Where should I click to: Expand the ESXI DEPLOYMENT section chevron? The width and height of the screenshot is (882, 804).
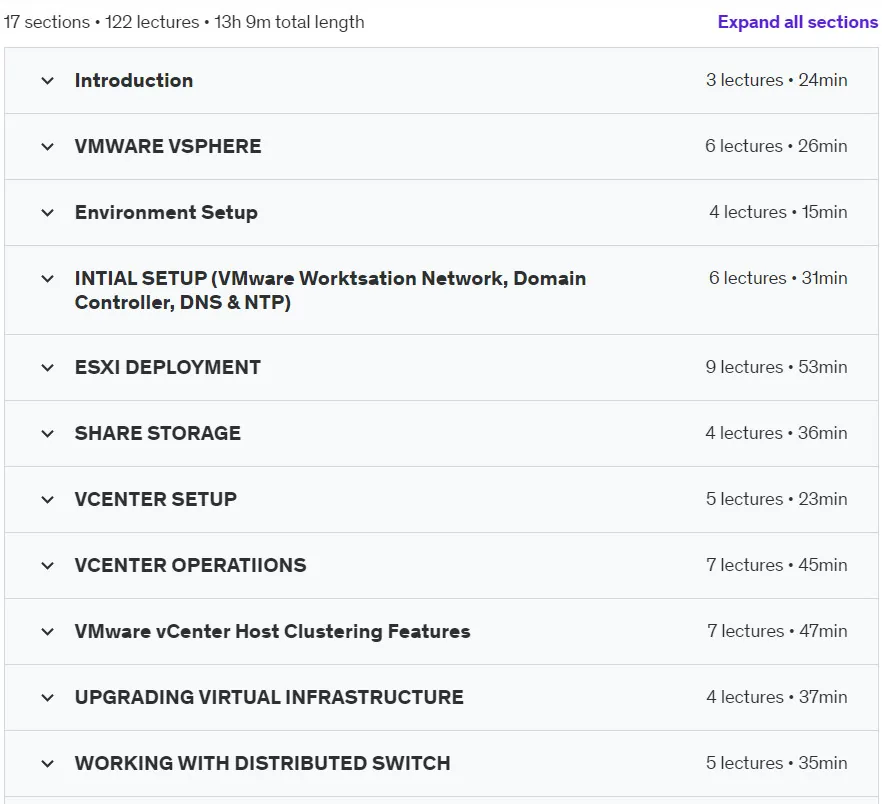pos(48,367)
